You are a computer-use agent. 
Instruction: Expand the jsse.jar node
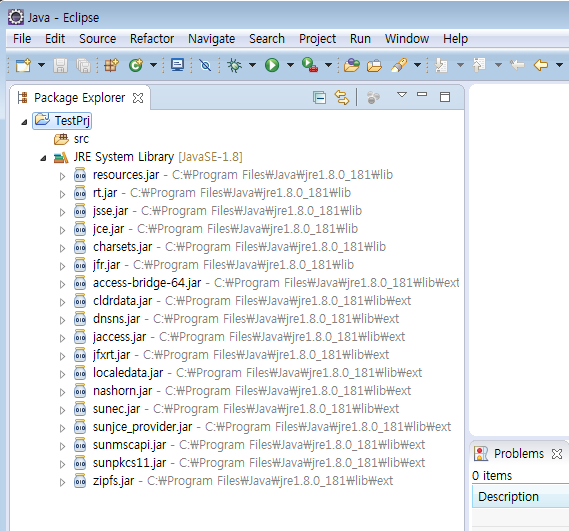point(62,212)
